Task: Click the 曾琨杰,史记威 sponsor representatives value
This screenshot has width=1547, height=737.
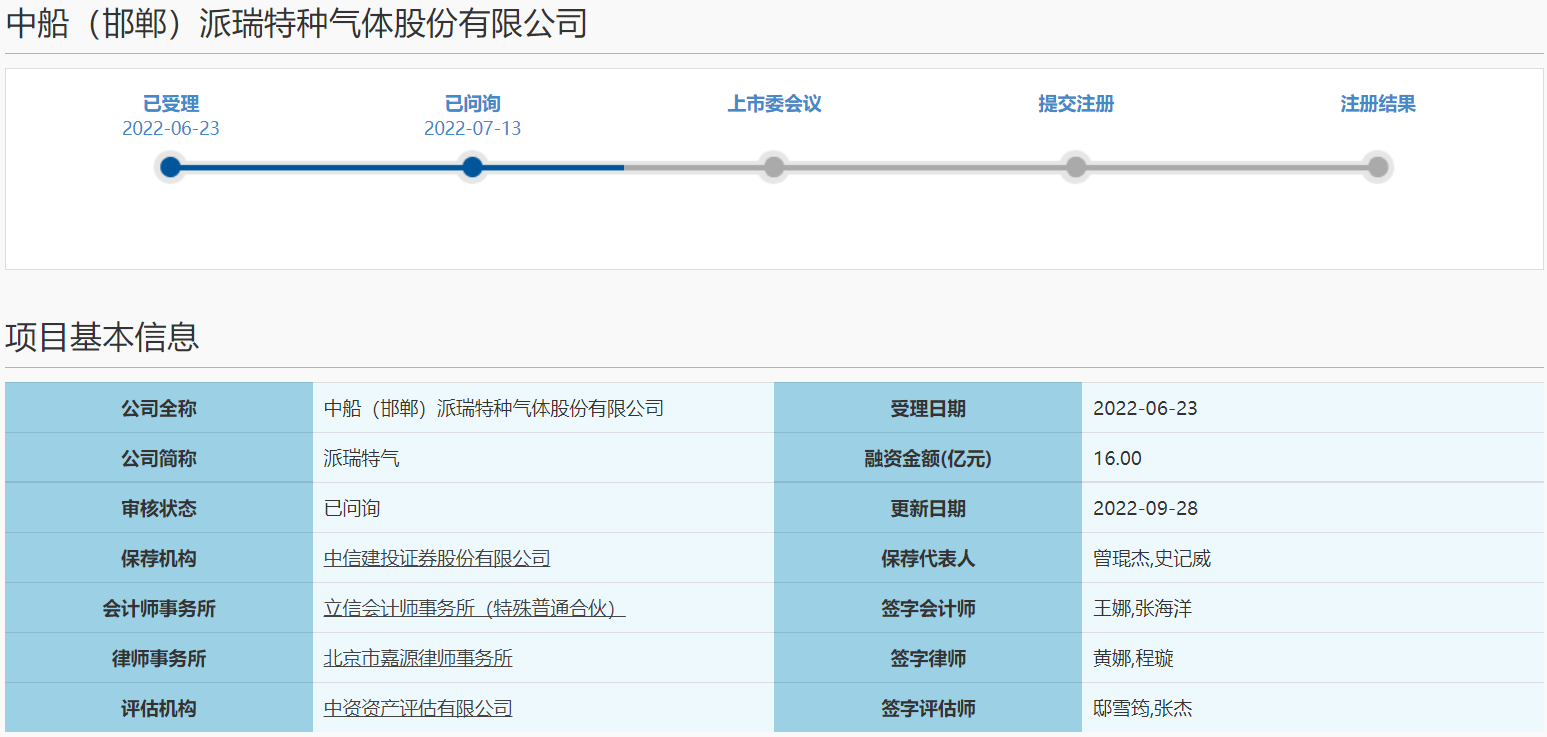Action: click(x=1152, y=558)
